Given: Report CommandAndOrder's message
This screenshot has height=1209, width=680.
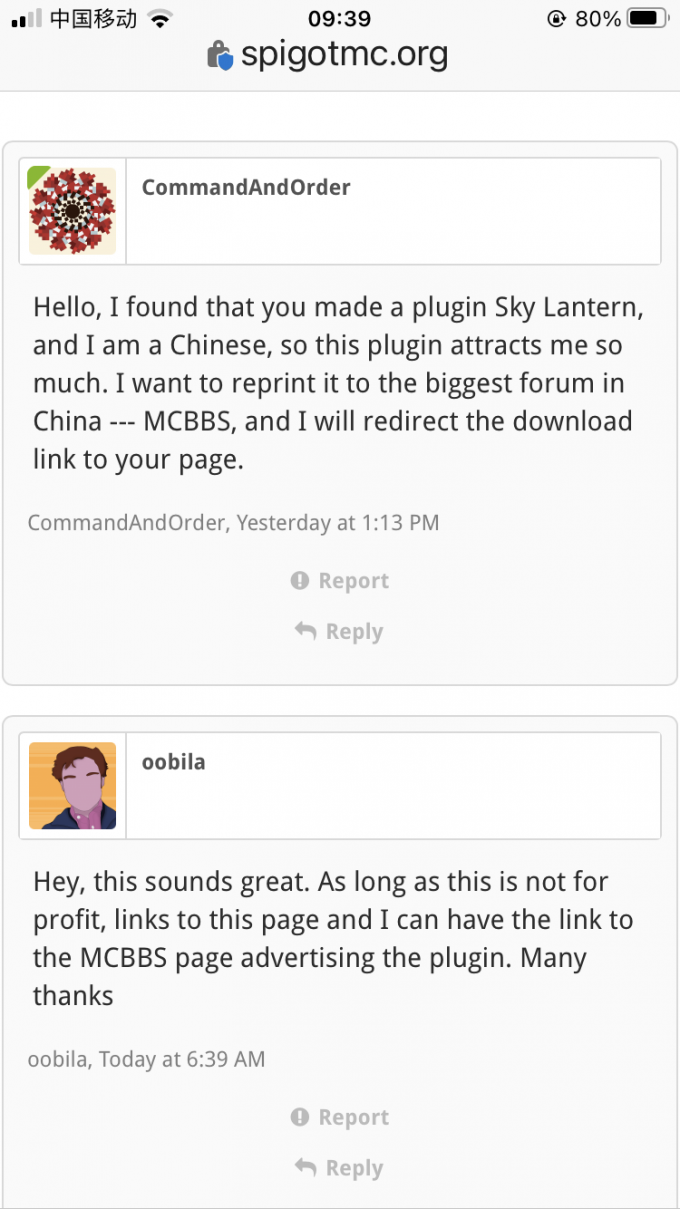Looking at the screenshot, I should (x=352, y=581).
